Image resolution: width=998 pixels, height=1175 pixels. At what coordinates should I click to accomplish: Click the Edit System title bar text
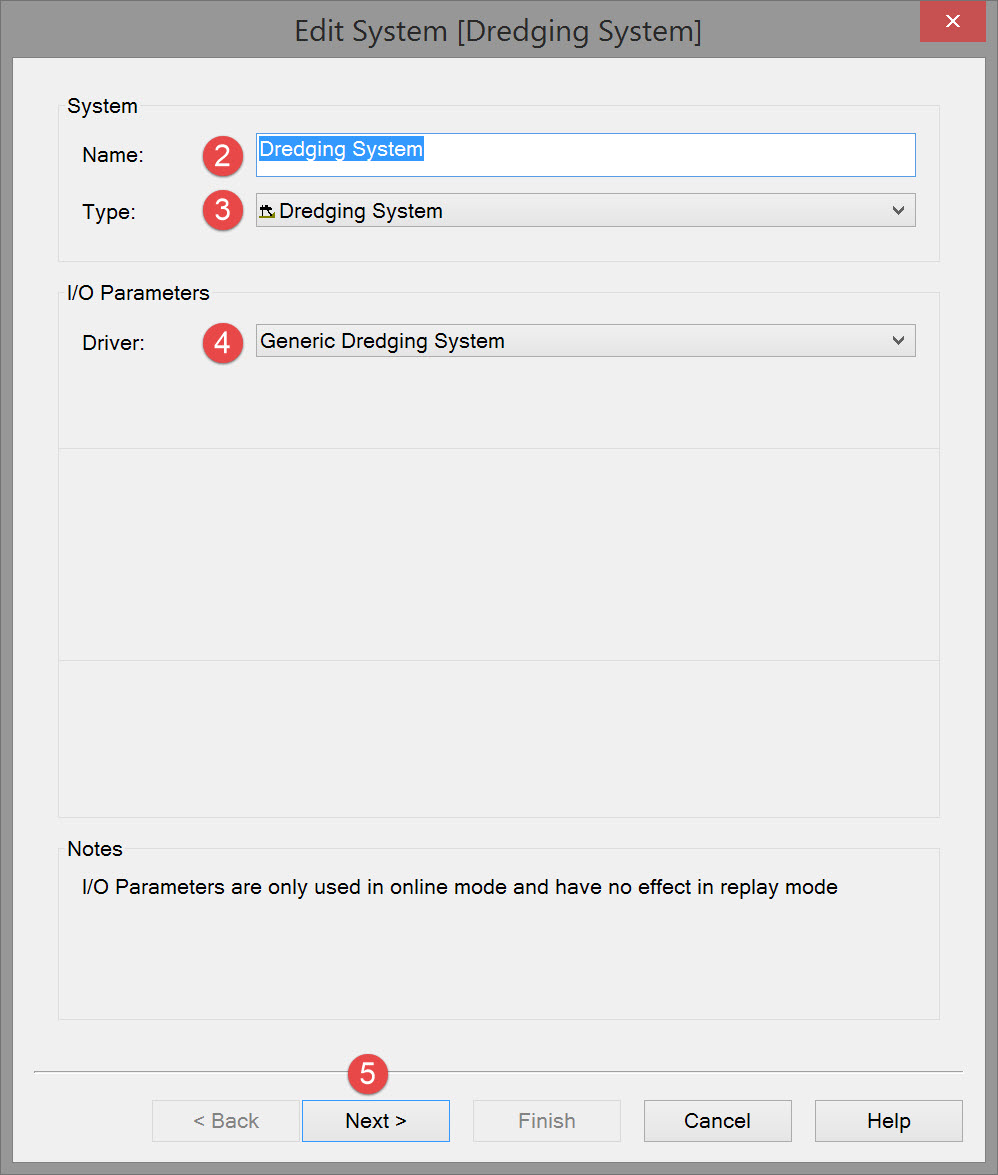tap(498, 31)
